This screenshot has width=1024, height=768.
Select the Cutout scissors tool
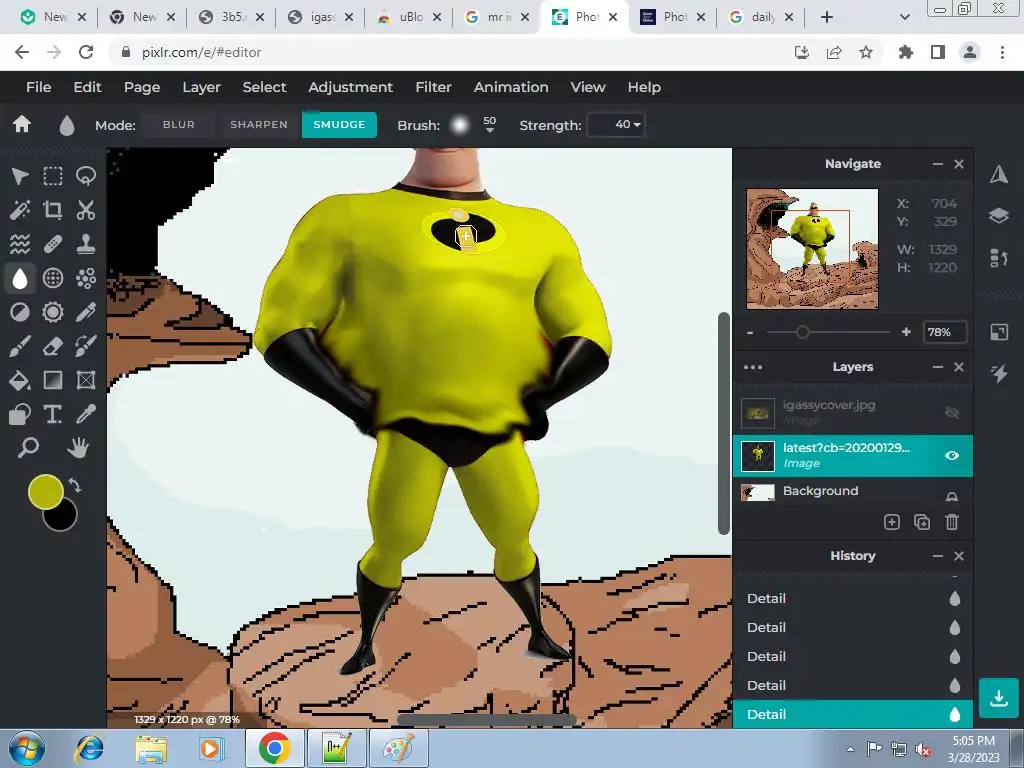(x=86, y=210)
